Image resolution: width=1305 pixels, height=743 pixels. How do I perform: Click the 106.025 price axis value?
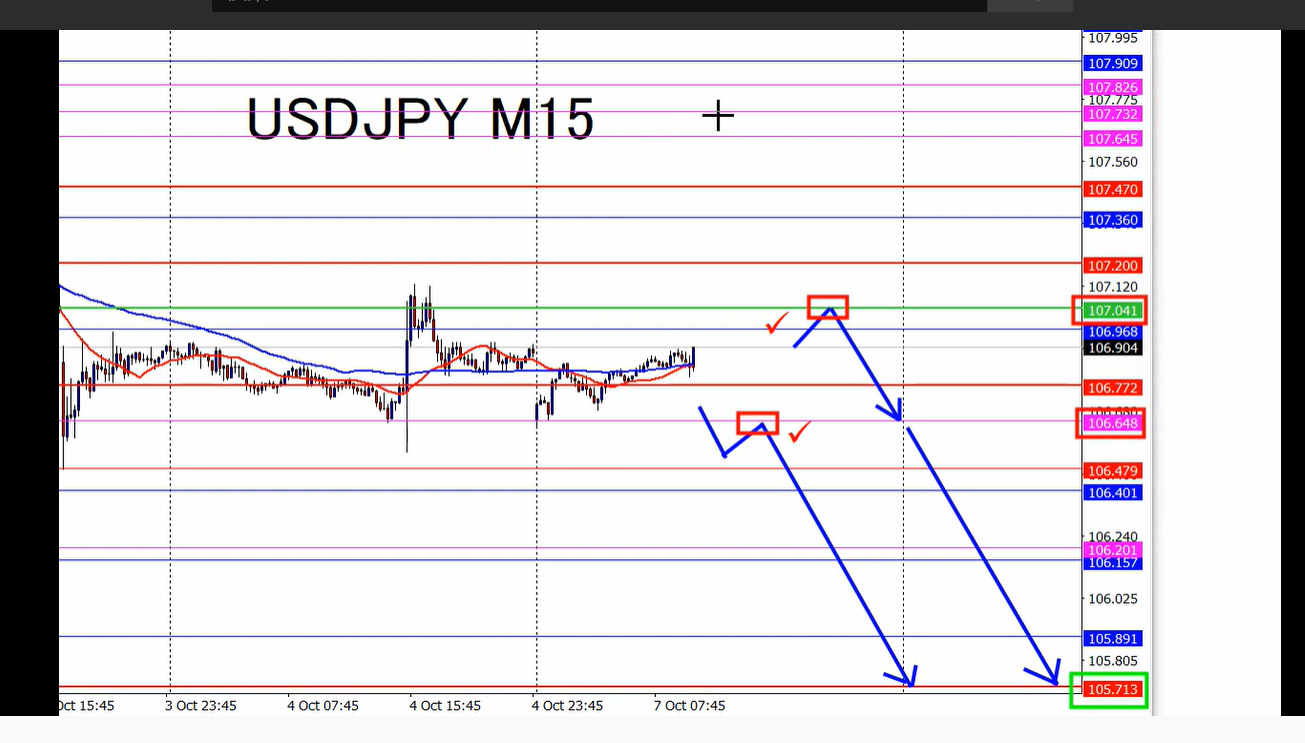pos(1113,599)
